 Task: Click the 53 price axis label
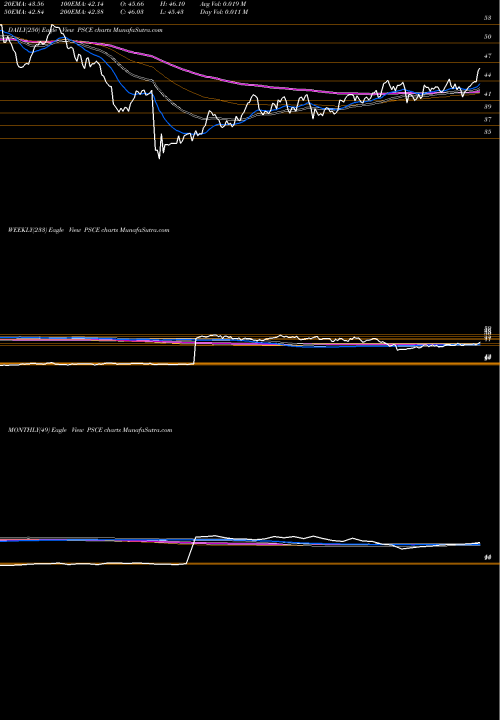[488, 18]
